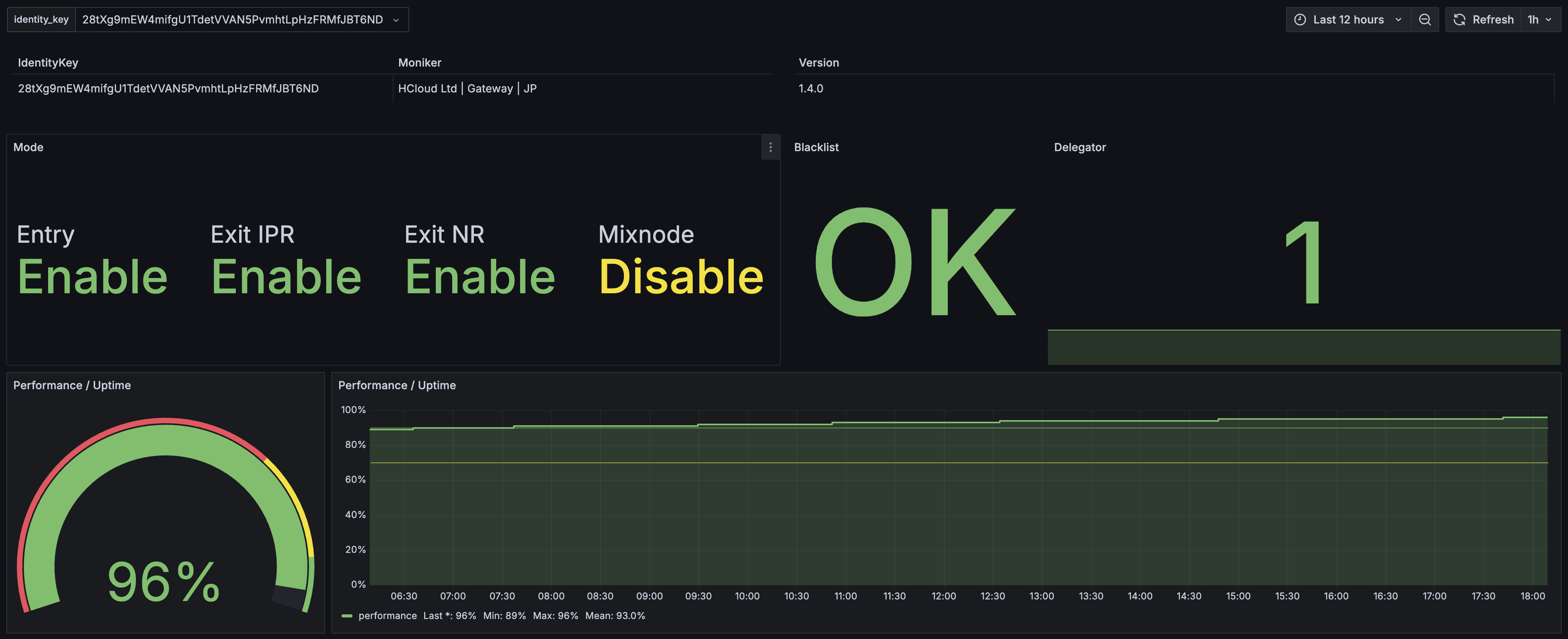This screenshot has height=639, width=1568.
Task: Click the green performance legend color line
Action: [x=347, y=616]
